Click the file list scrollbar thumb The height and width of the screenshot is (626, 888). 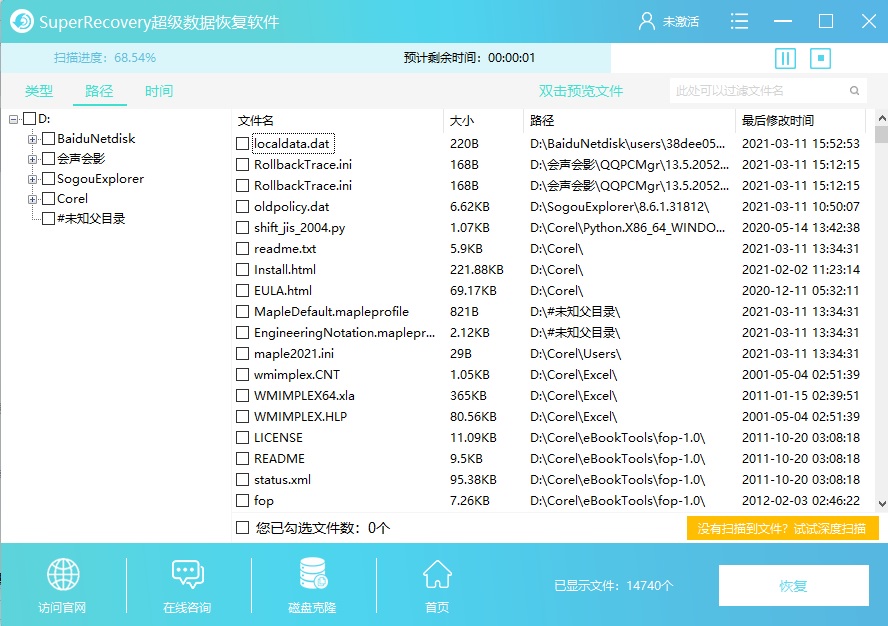881,134
